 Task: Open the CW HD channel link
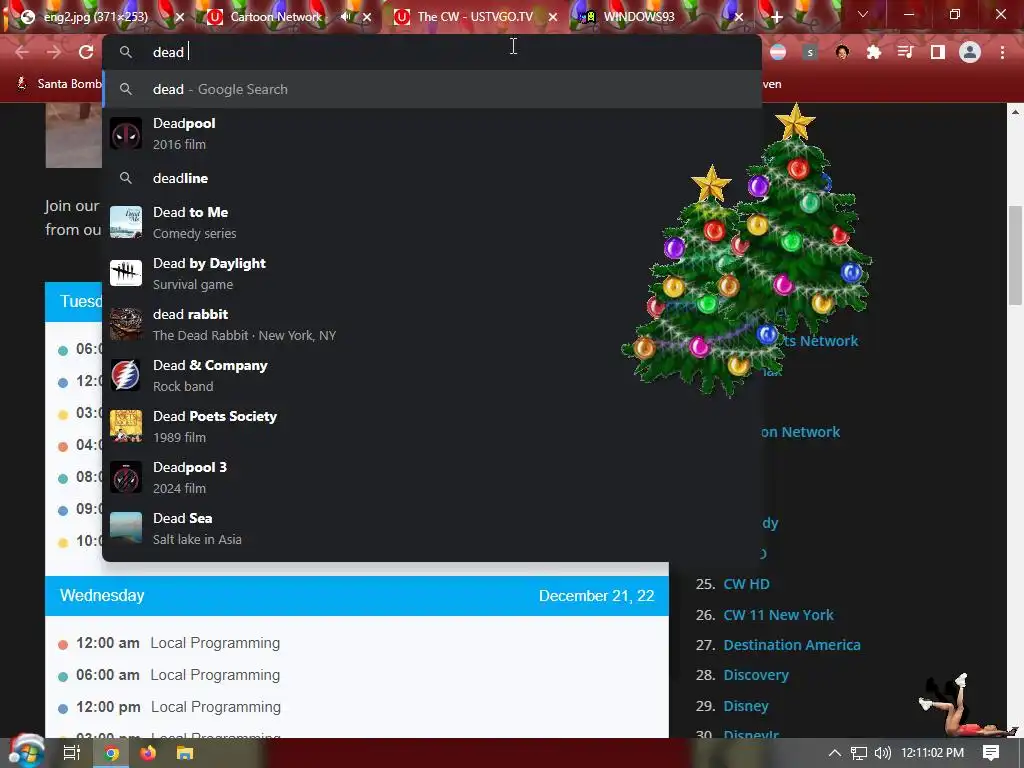[x=746, y=584]
